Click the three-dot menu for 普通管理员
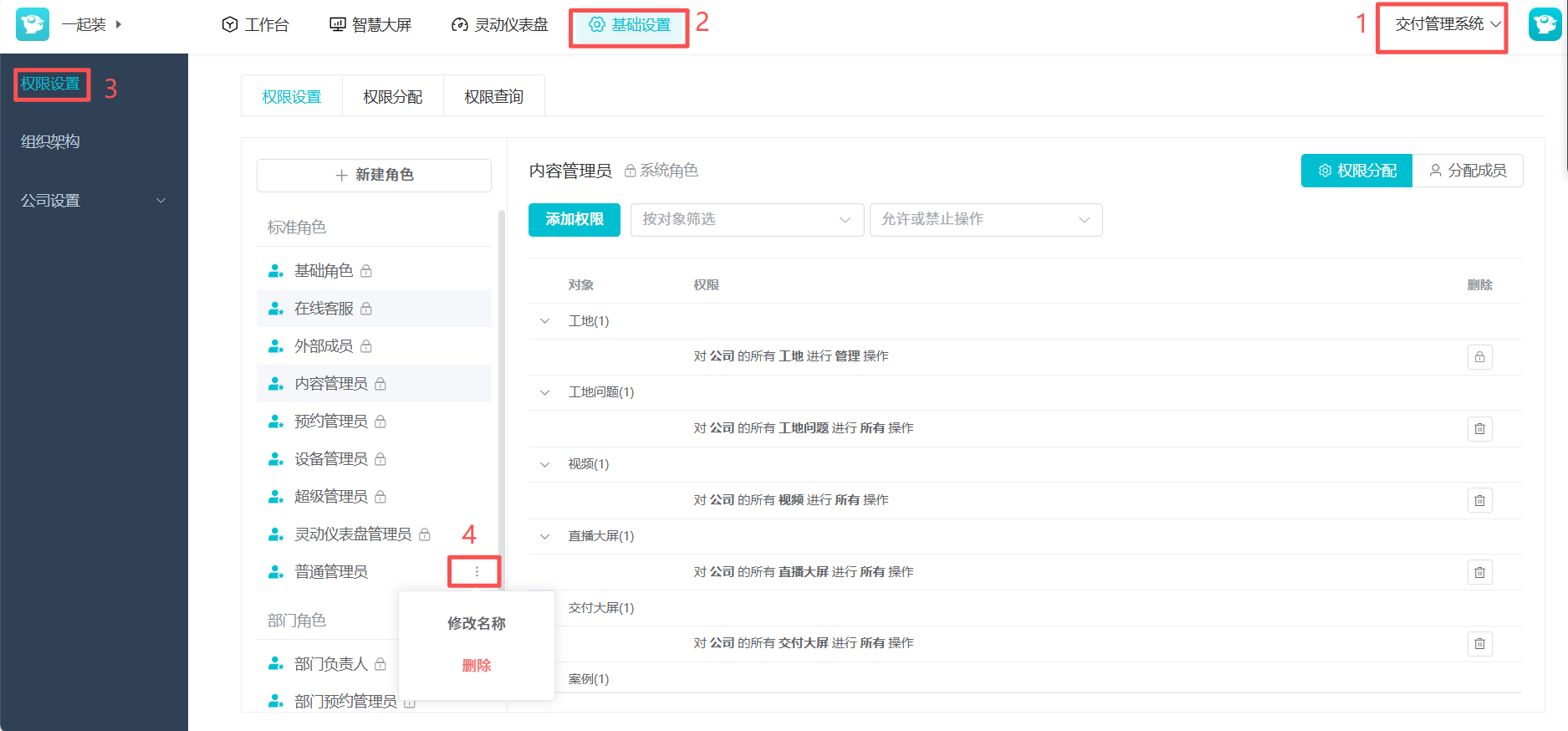 pyautogui.click(x=477, y=572)
